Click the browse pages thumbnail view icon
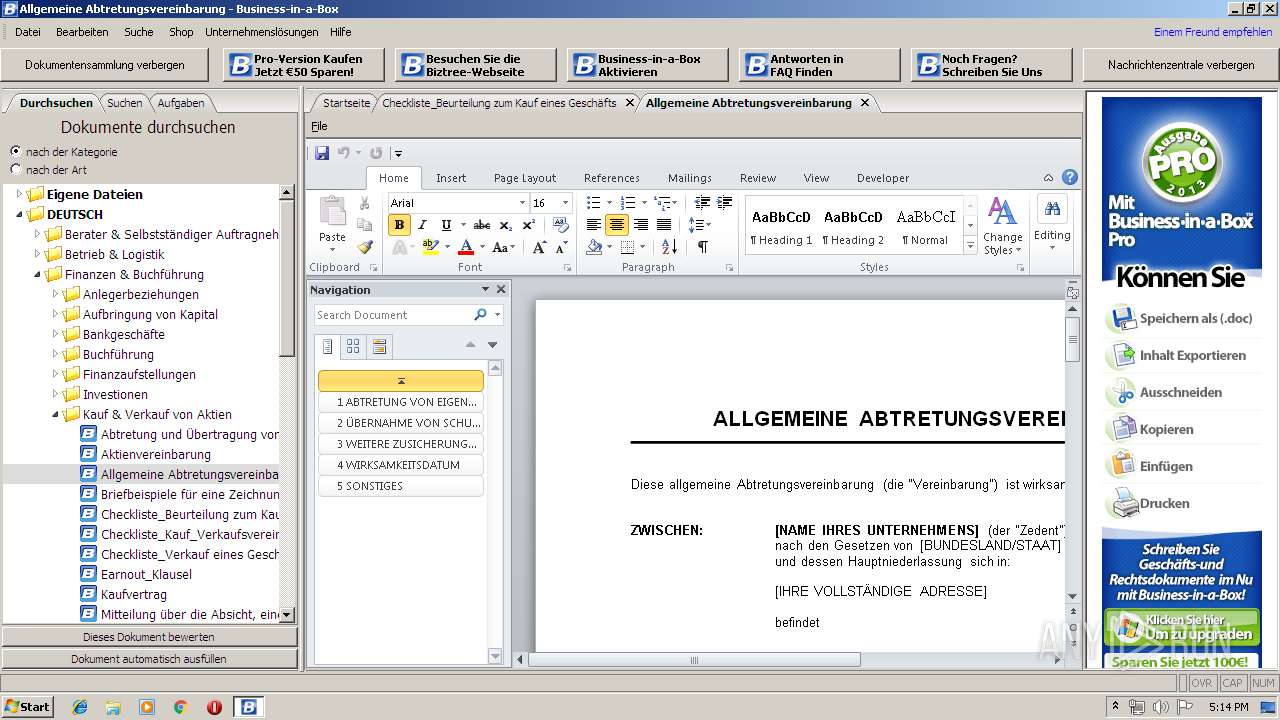Screen dimensions: 1280x720 pyautogui.click(x=353, y=346)
